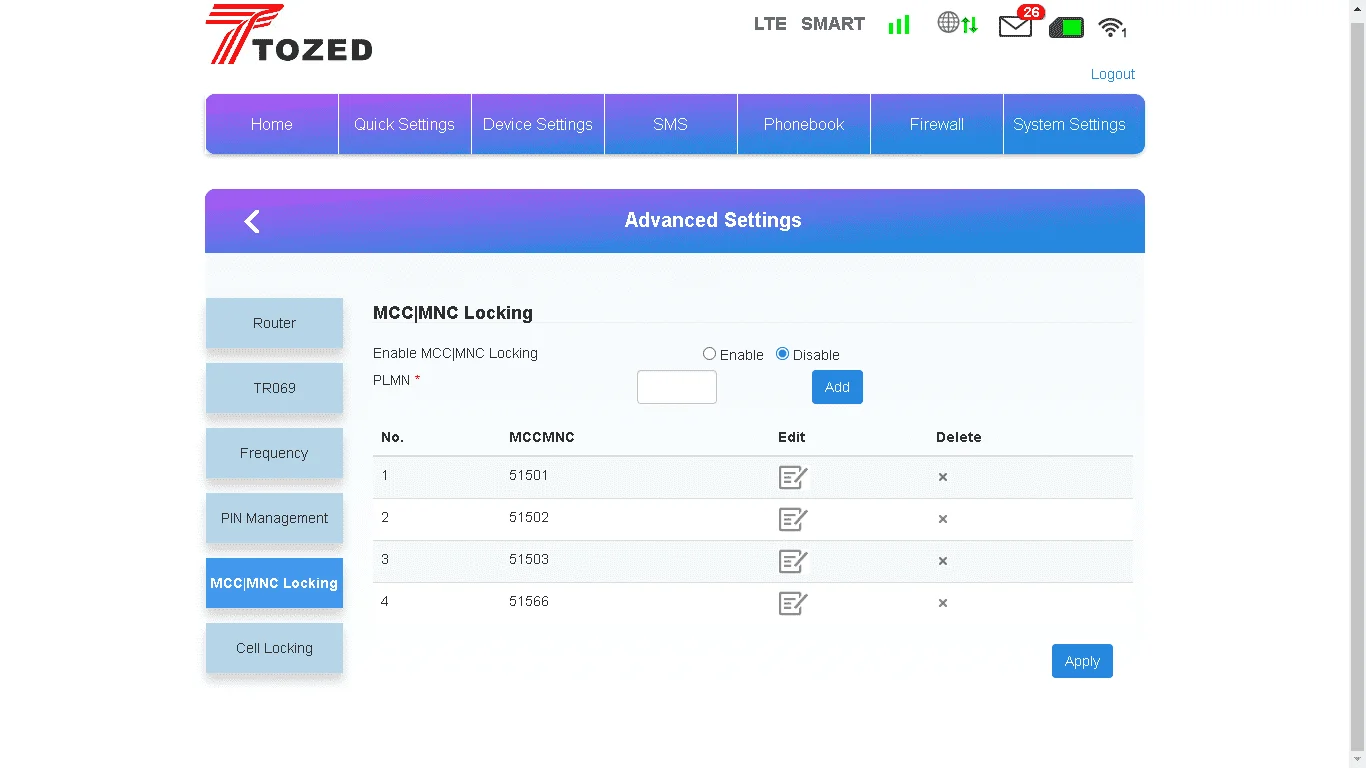Select the MCC|MNC Locking sidebar item
This screenshot has width=1366, height=768.
[274, 583]
